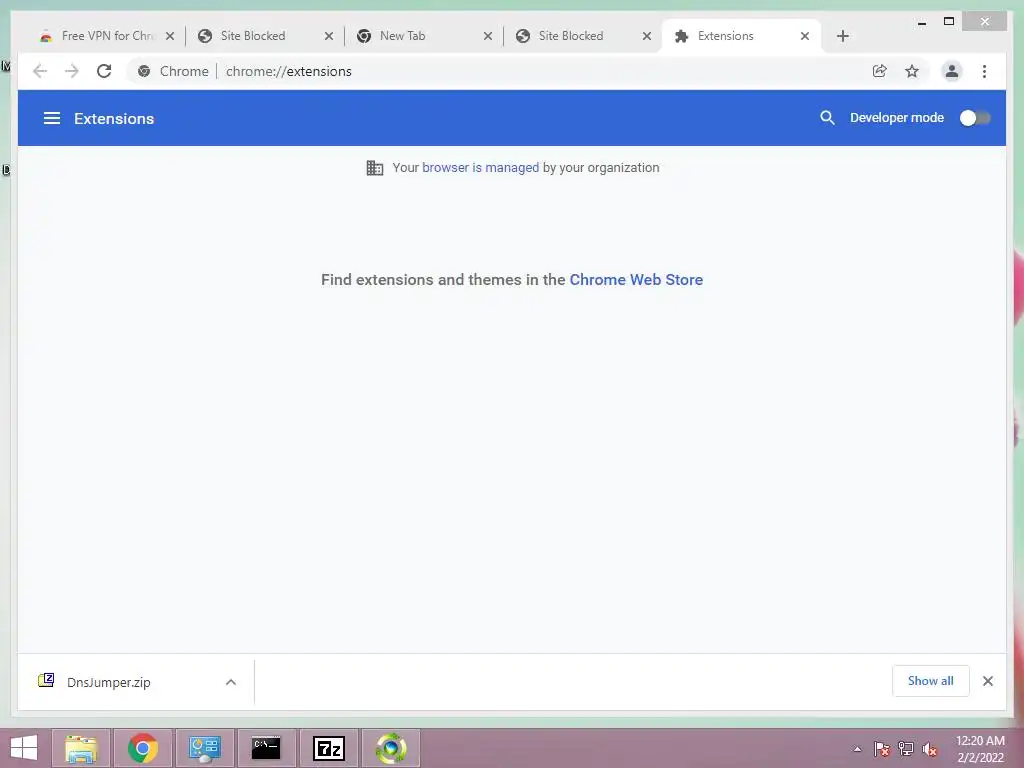The width and height of the screenshot is (1024, 768).
Task: Close the Extensions tab
Action: [x=805, y=36]
